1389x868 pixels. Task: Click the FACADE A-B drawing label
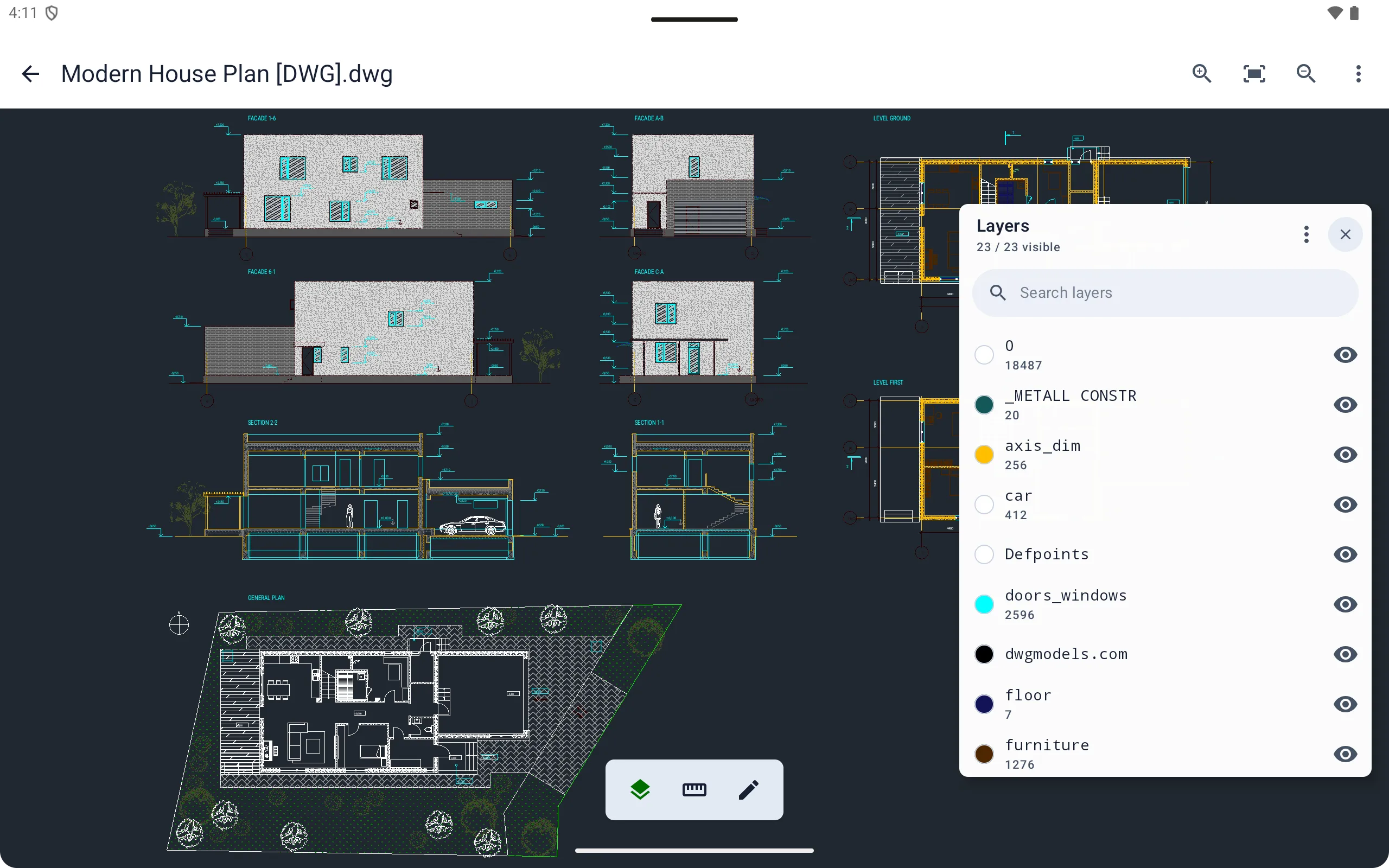click(x=648, y=118)
